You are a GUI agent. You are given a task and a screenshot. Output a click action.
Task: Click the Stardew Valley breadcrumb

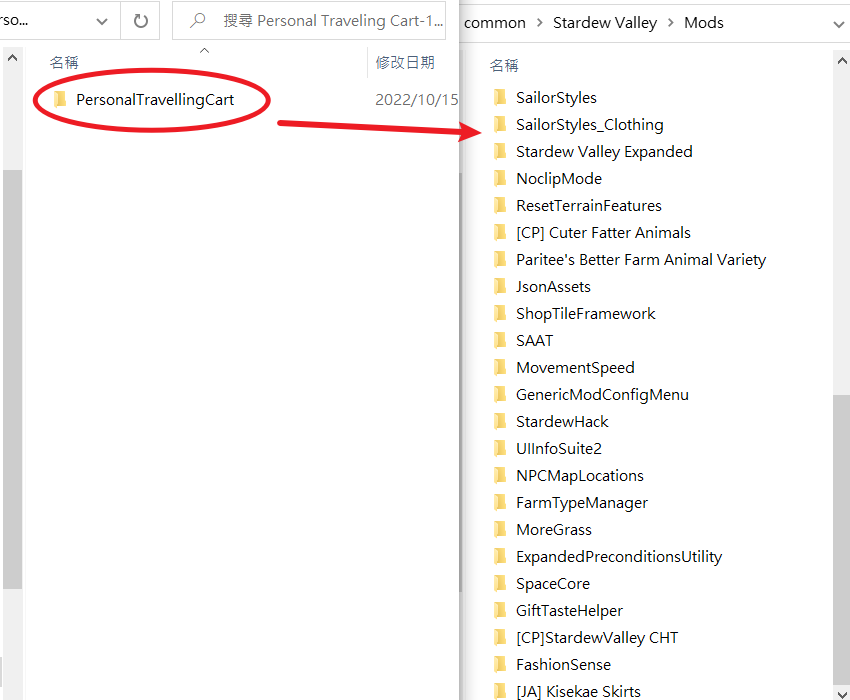tap(604, 23)
